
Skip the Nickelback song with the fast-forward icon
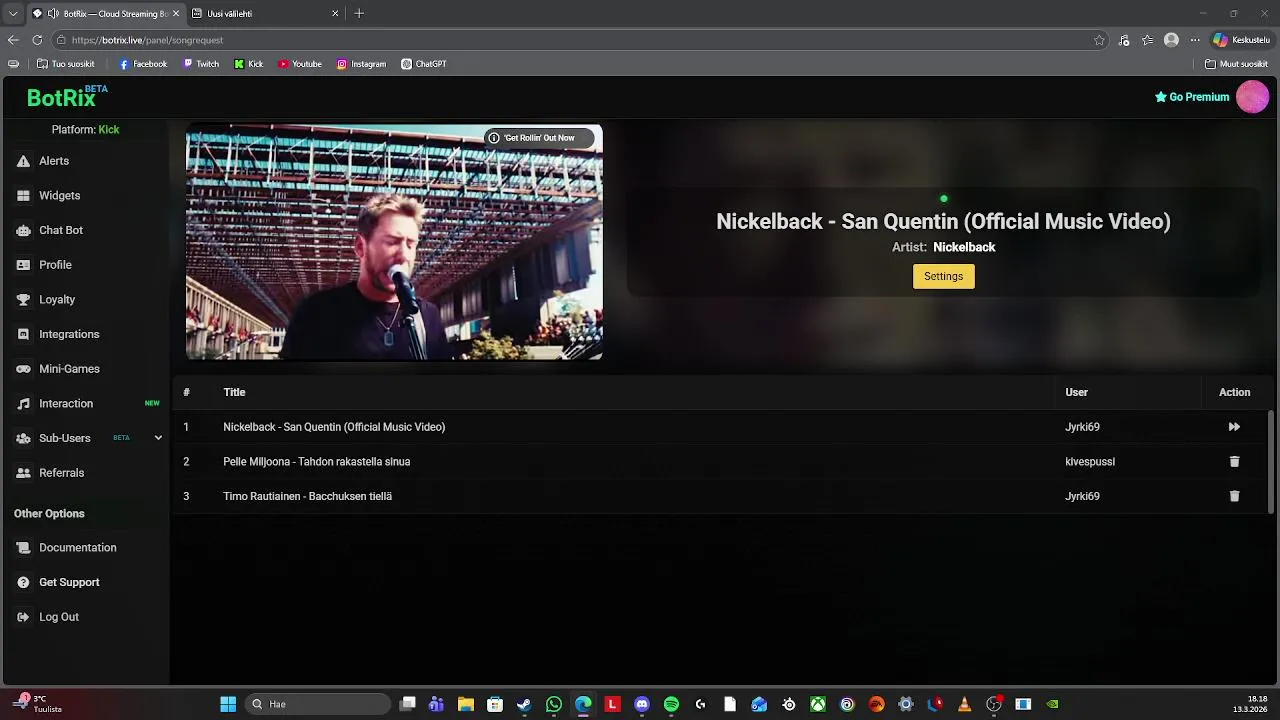1234,427
